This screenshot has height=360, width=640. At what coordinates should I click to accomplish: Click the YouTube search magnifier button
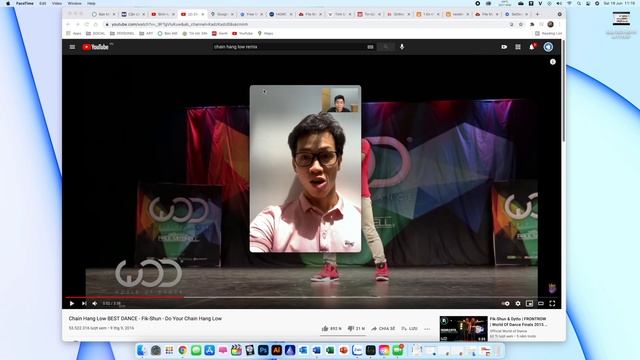point(386,47)
